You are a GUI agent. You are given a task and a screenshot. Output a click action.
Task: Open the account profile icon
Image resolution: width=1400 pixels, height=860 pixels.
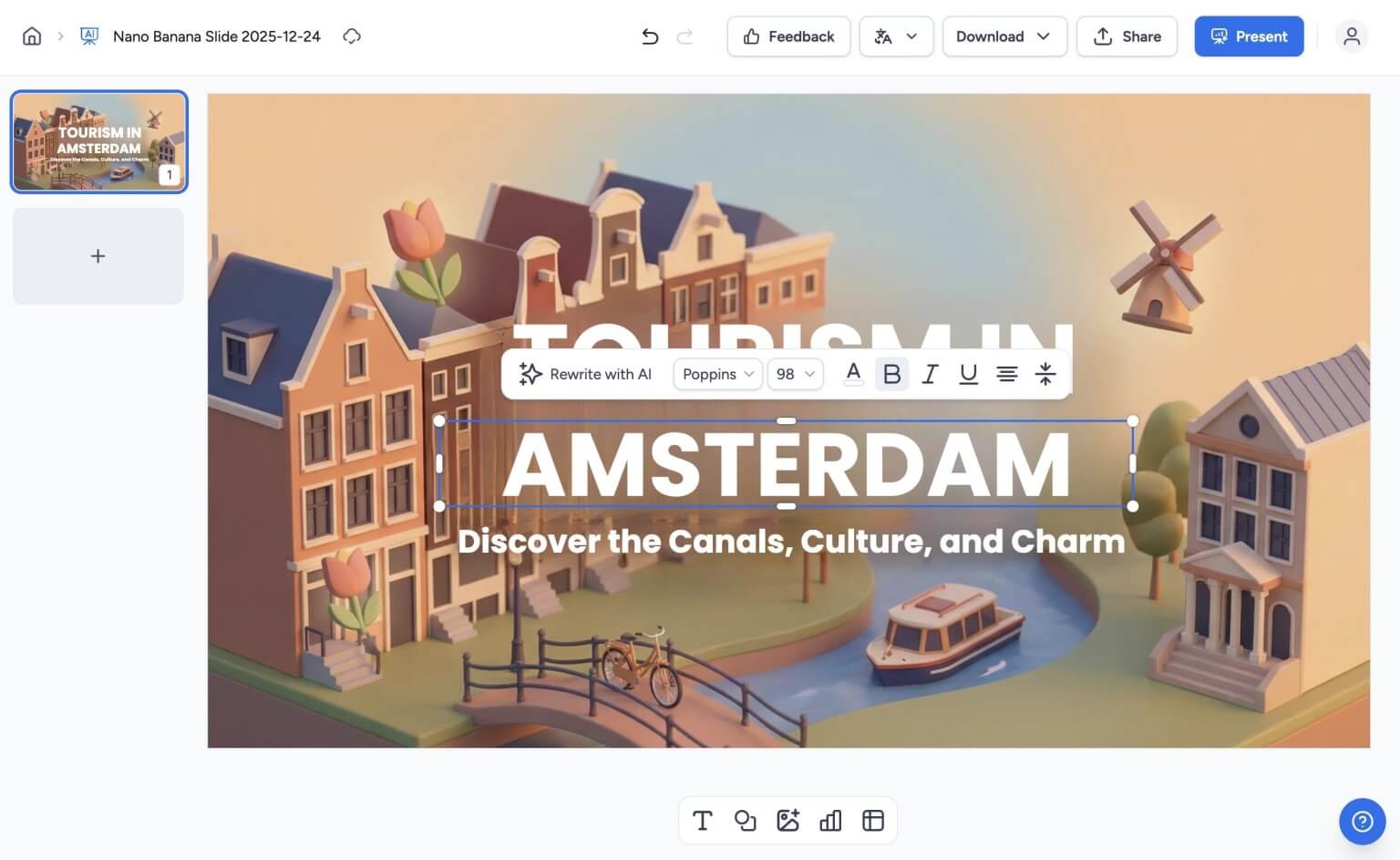pos(1352,36)
